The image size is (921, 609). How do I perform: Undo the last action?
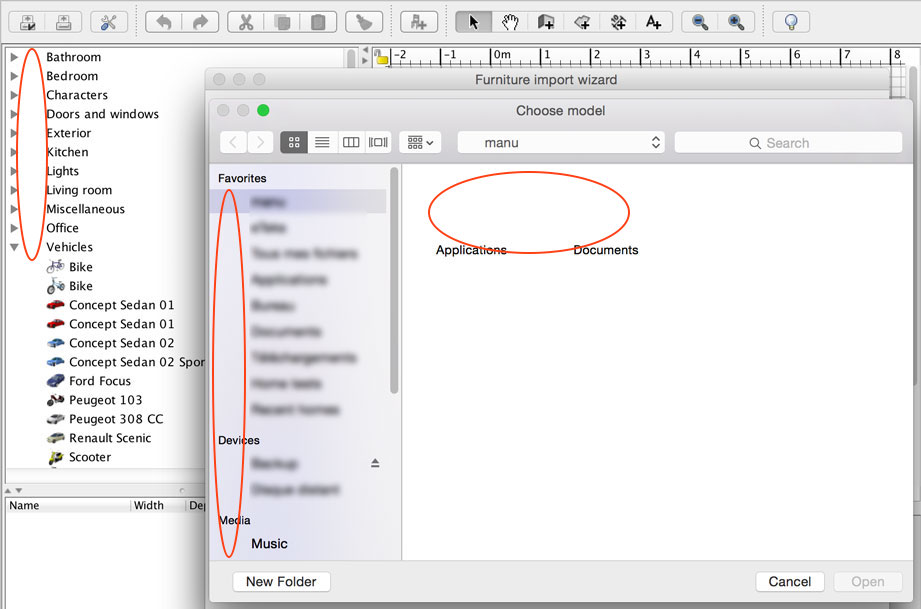164,22
